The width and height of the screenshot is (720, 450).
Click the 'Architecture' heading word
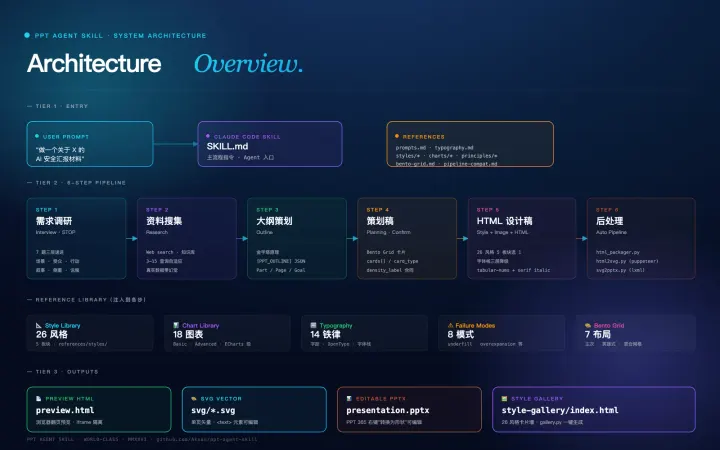tap(94, 63)
